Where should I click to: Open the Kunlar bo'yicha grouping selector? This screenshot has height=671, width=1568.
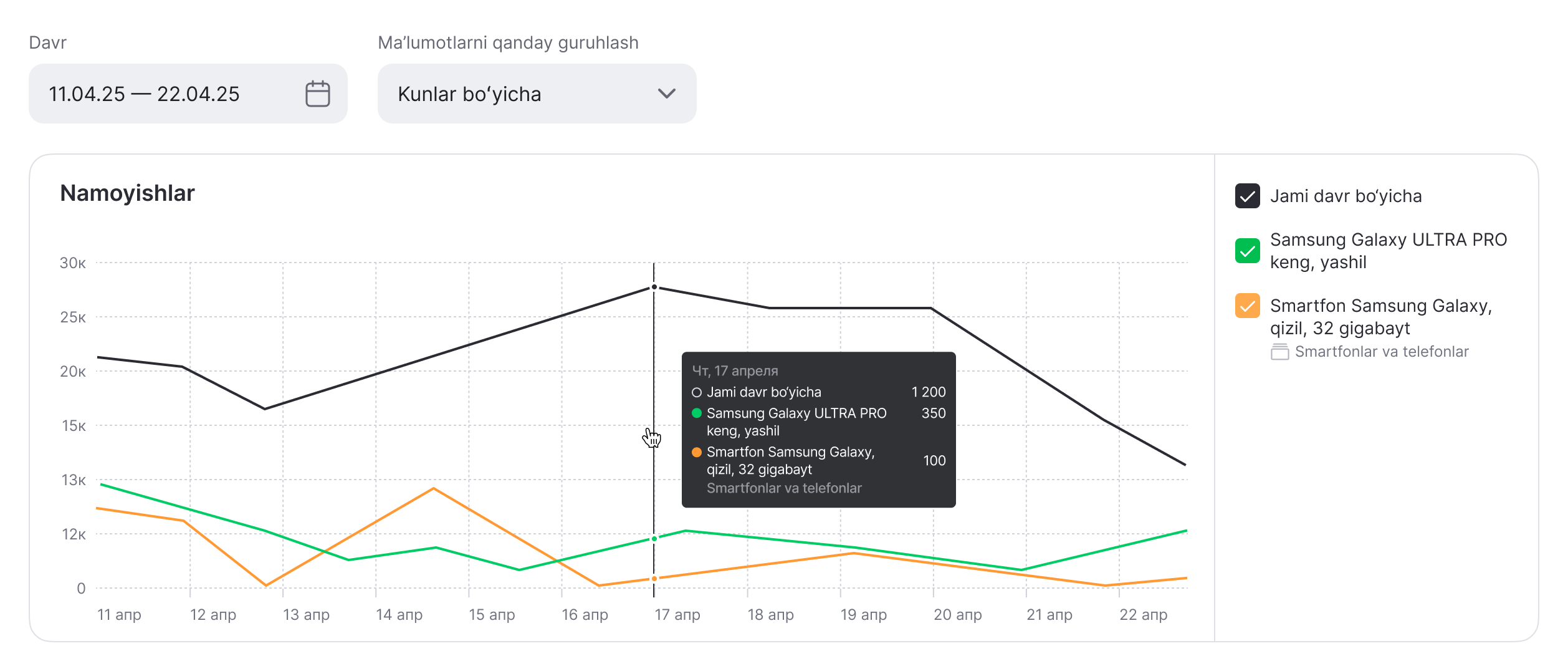[x=537, y=94]
